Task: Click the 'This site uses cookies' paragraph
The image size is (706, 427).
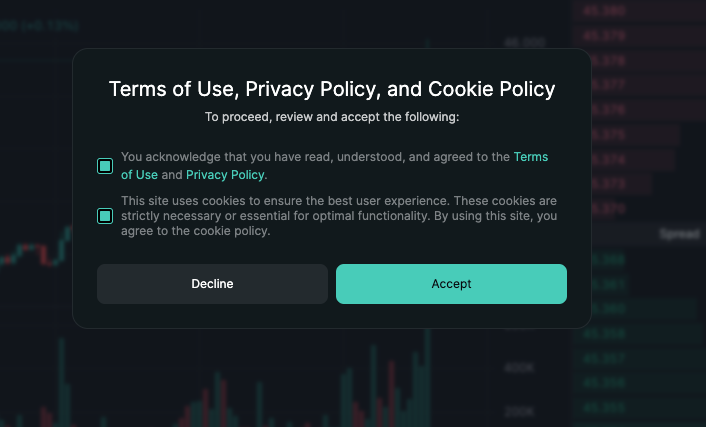Action: [x=339, y=216]
